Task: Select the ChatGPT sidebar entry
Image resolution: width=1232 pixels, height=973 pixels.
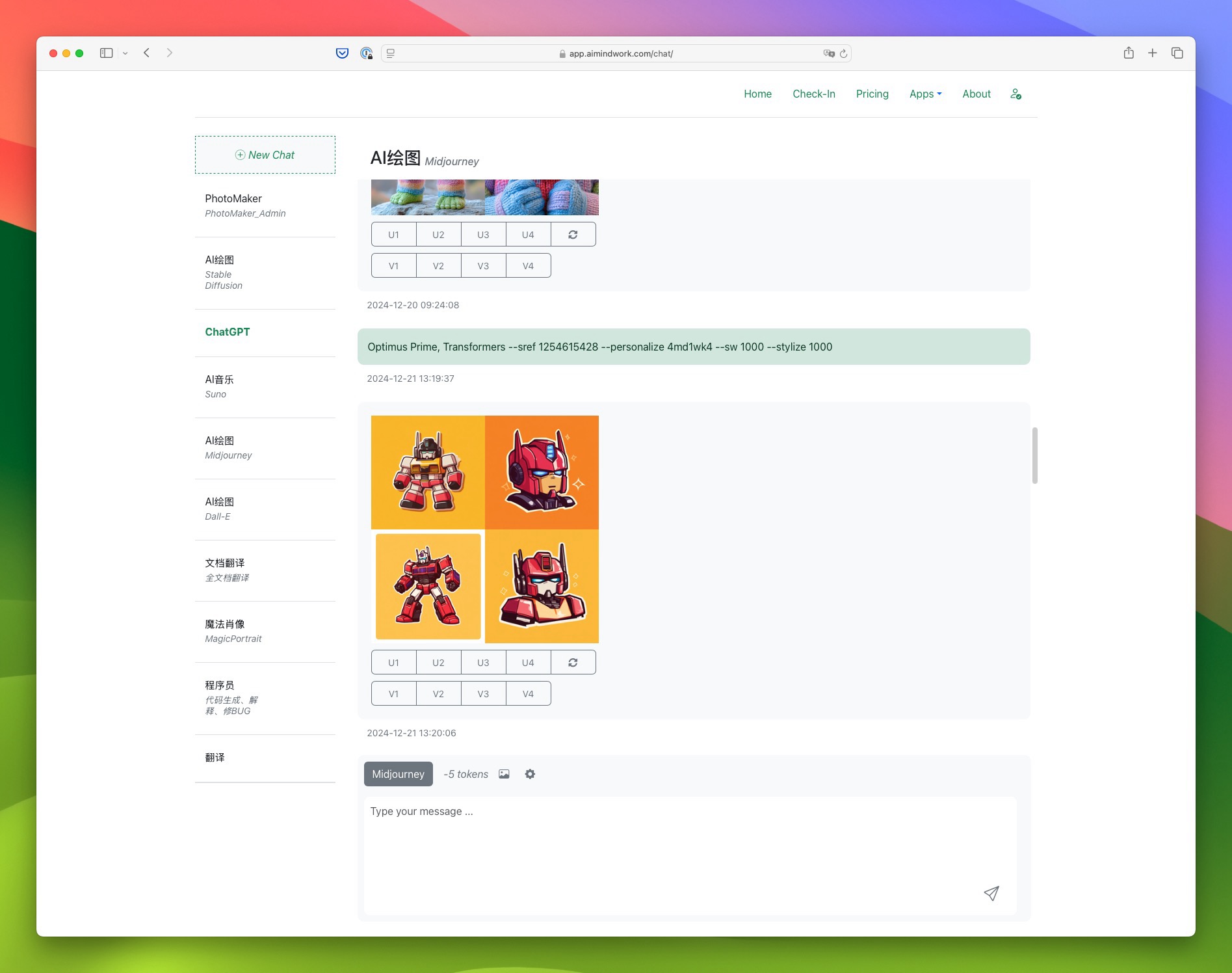Action: coord(265,332)
